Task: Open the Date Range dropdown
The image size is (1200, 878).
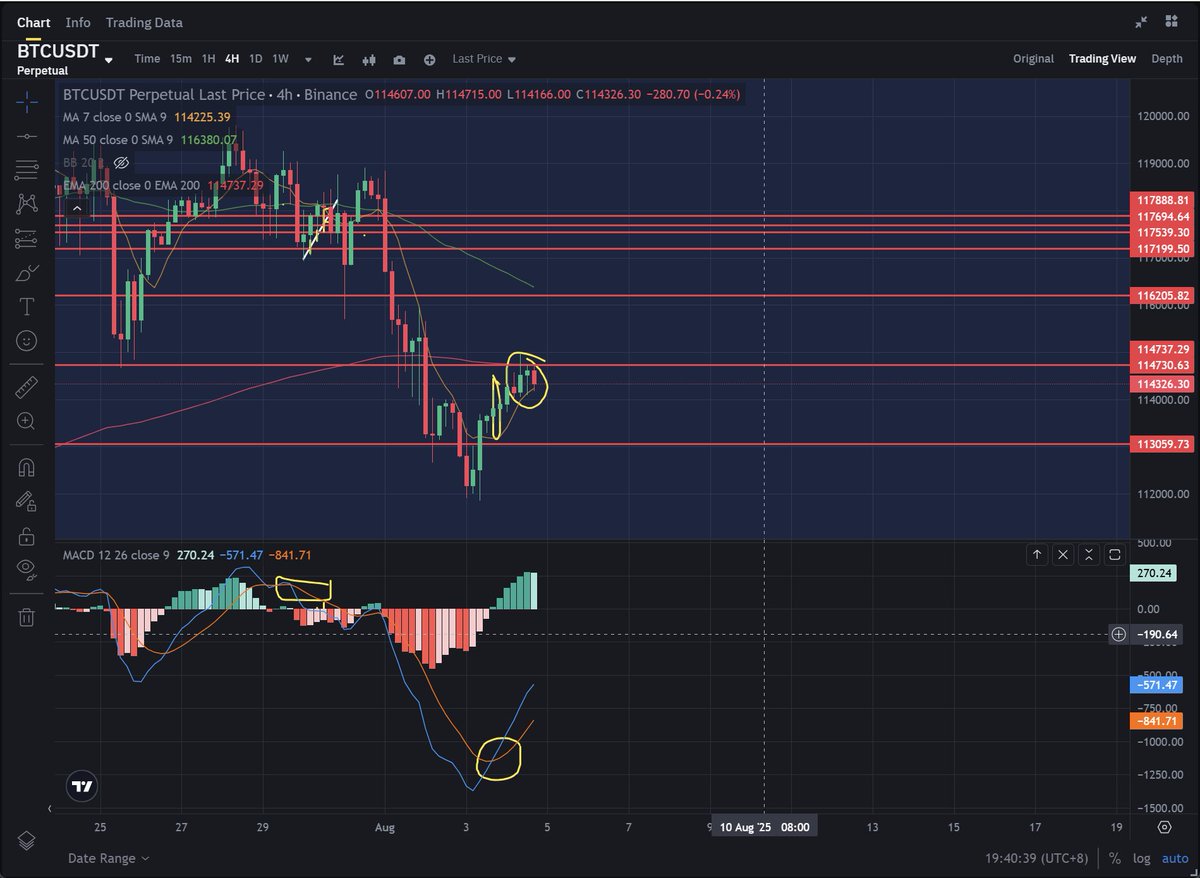Action: click(x=109, y=858)
